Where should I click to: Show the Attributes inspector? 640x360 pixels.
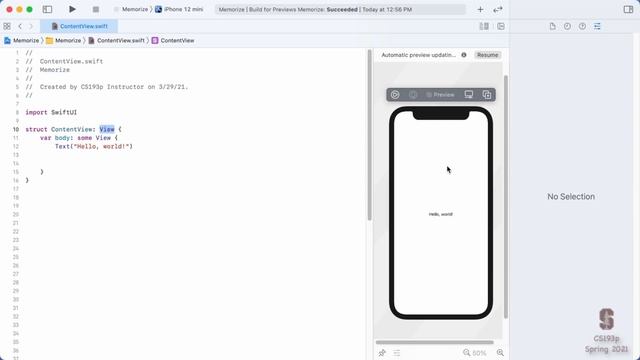(x=597, y=26)
